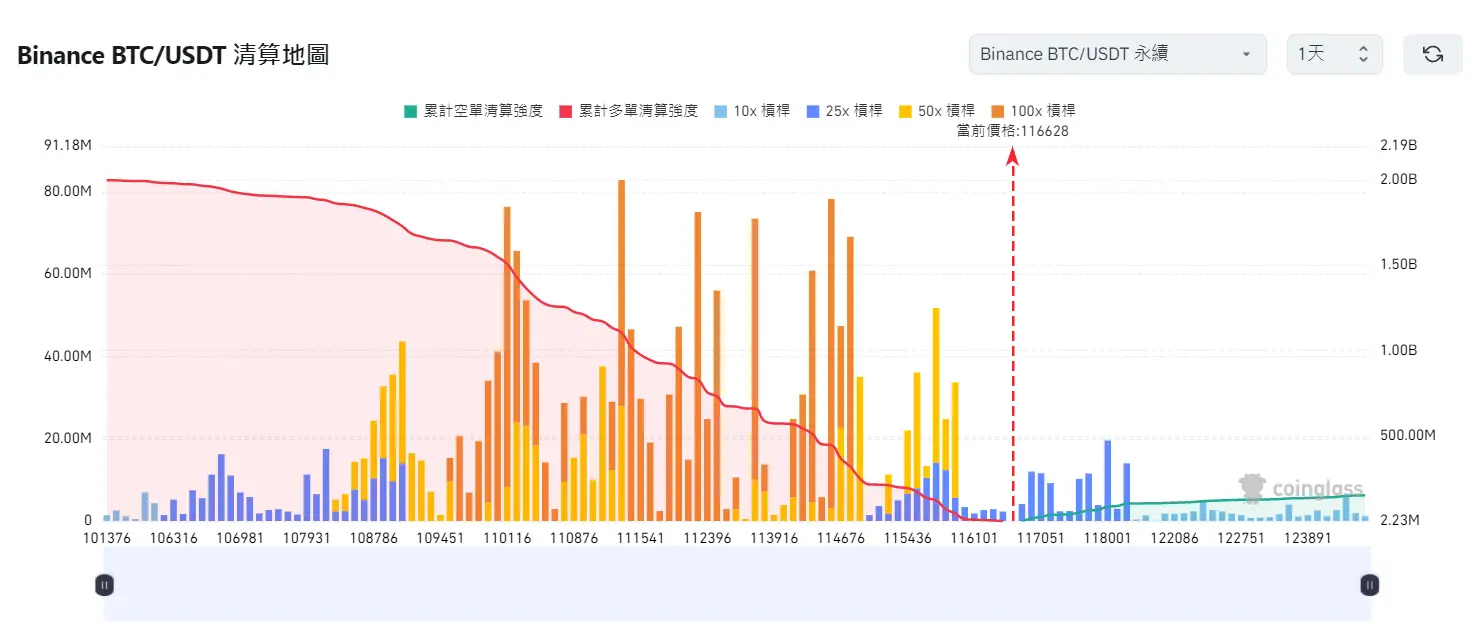Click left axis value 20.00M

[68, 438]
